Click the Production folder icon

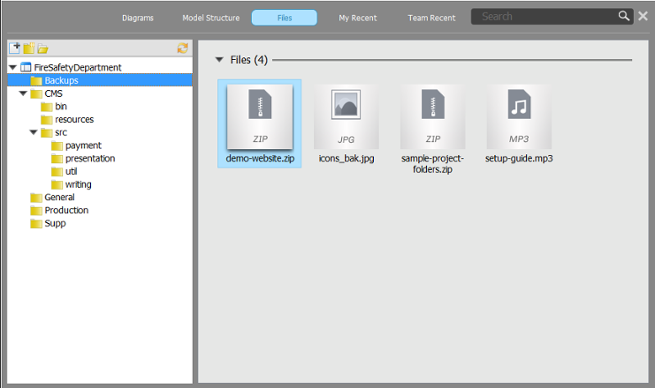pyautogui.click(x=36, y=210)
